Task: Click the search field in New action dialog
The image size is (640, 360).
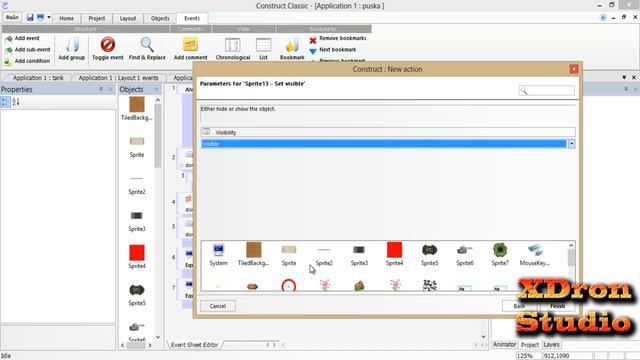Action: 547,91
